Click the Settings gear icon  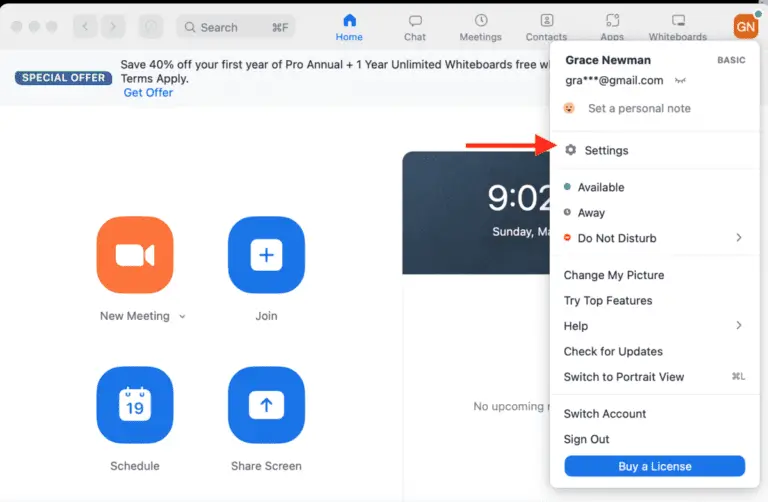click(571, 150)
